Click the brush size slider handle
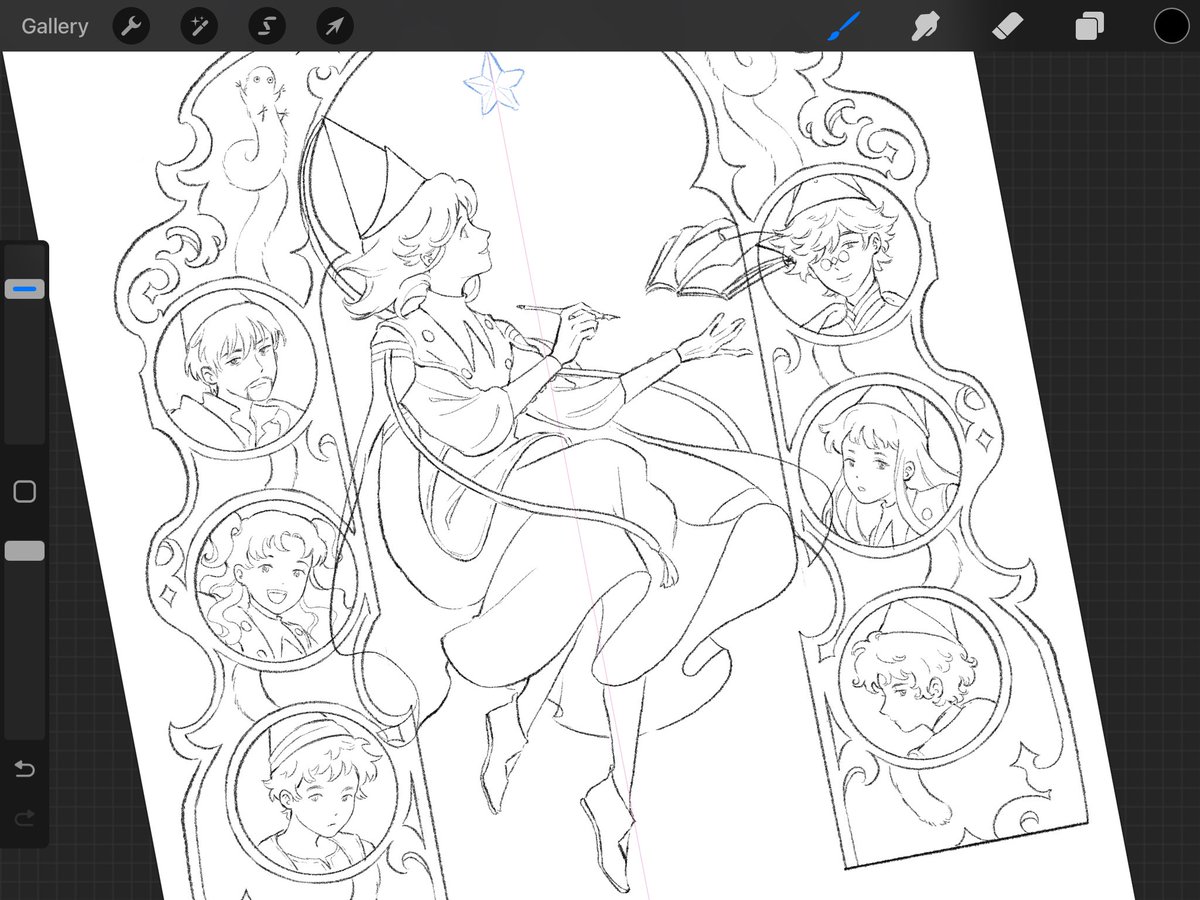This screenshot has width=1200, height=900. (24, 289)
